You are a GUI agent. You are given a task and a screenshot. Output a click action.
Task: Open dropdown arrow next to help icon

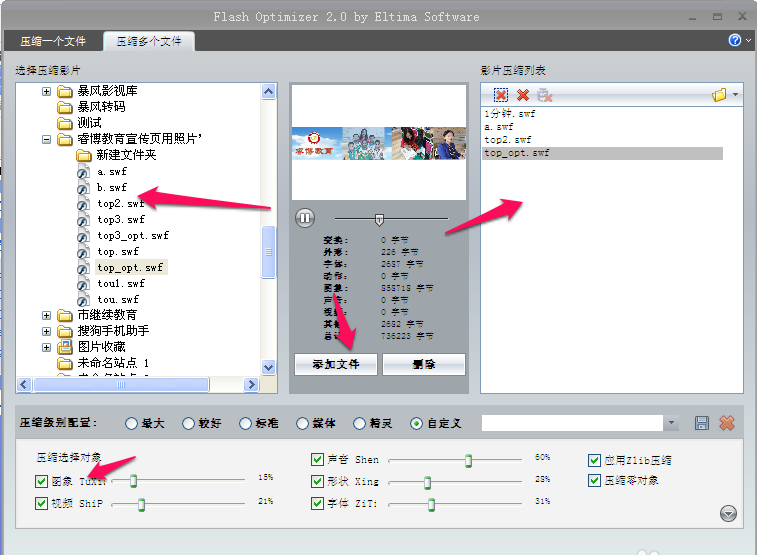coord(748,41)
